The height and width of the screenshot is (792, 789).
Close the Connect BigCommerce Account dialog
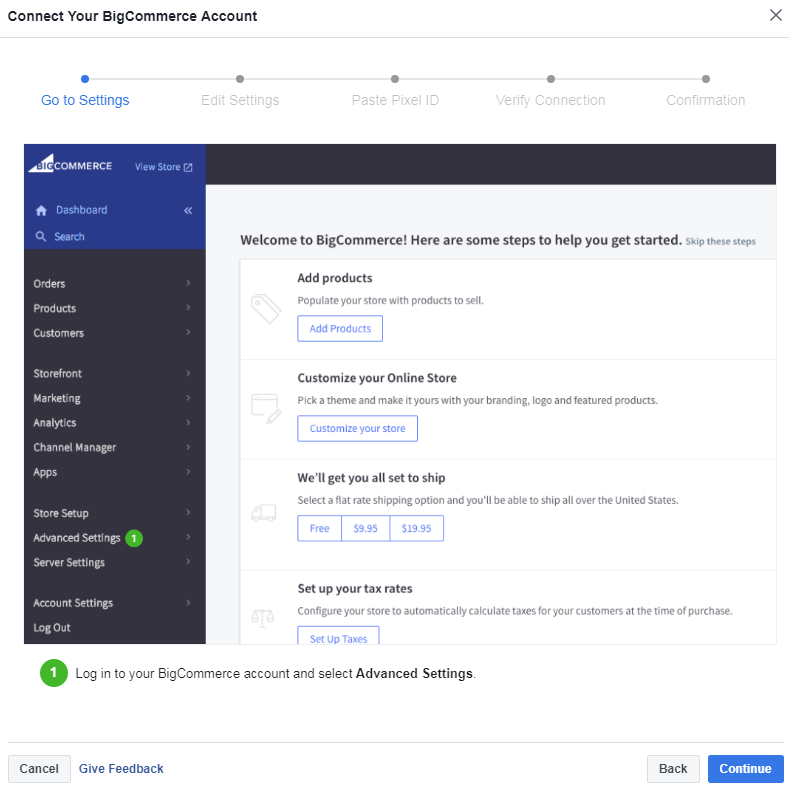775,15
